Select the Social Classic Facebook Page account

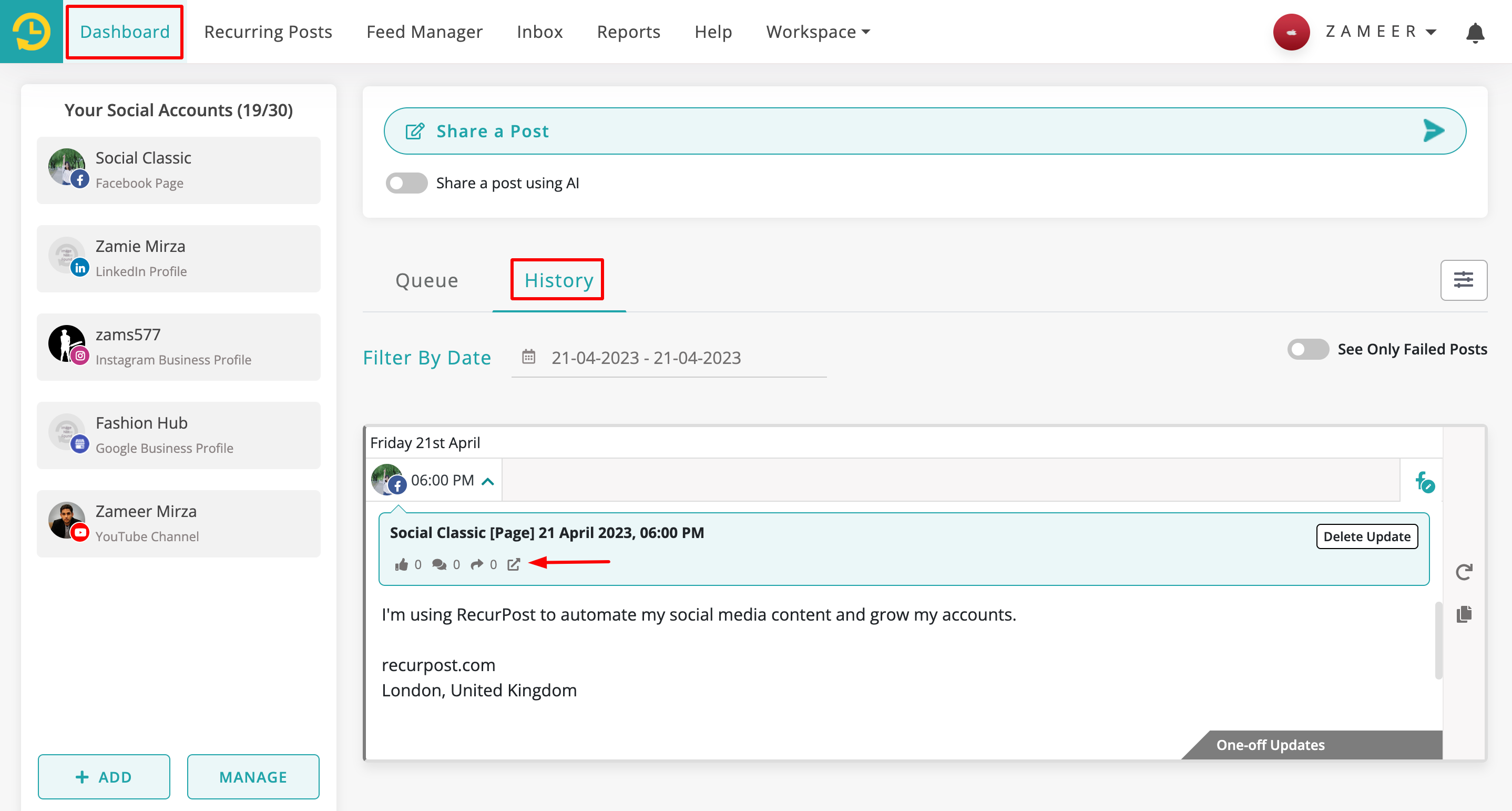[x=178, y=170]
